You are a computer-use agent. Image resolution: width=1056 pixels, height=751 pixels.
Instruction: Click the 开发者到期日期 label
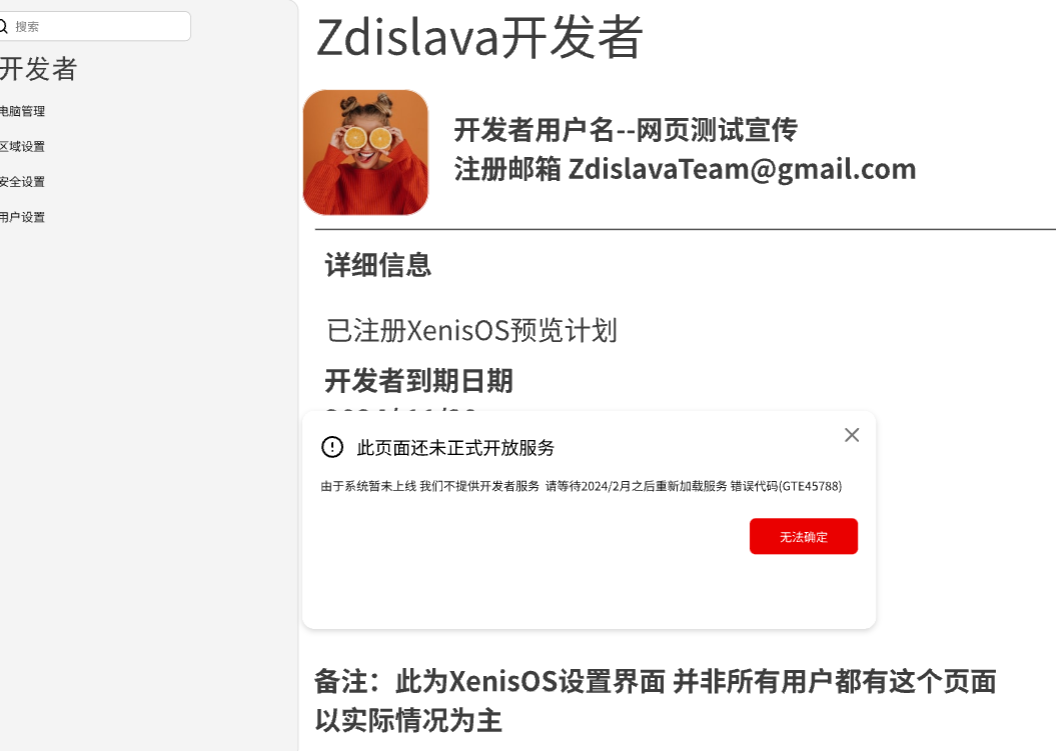point(419,381)
